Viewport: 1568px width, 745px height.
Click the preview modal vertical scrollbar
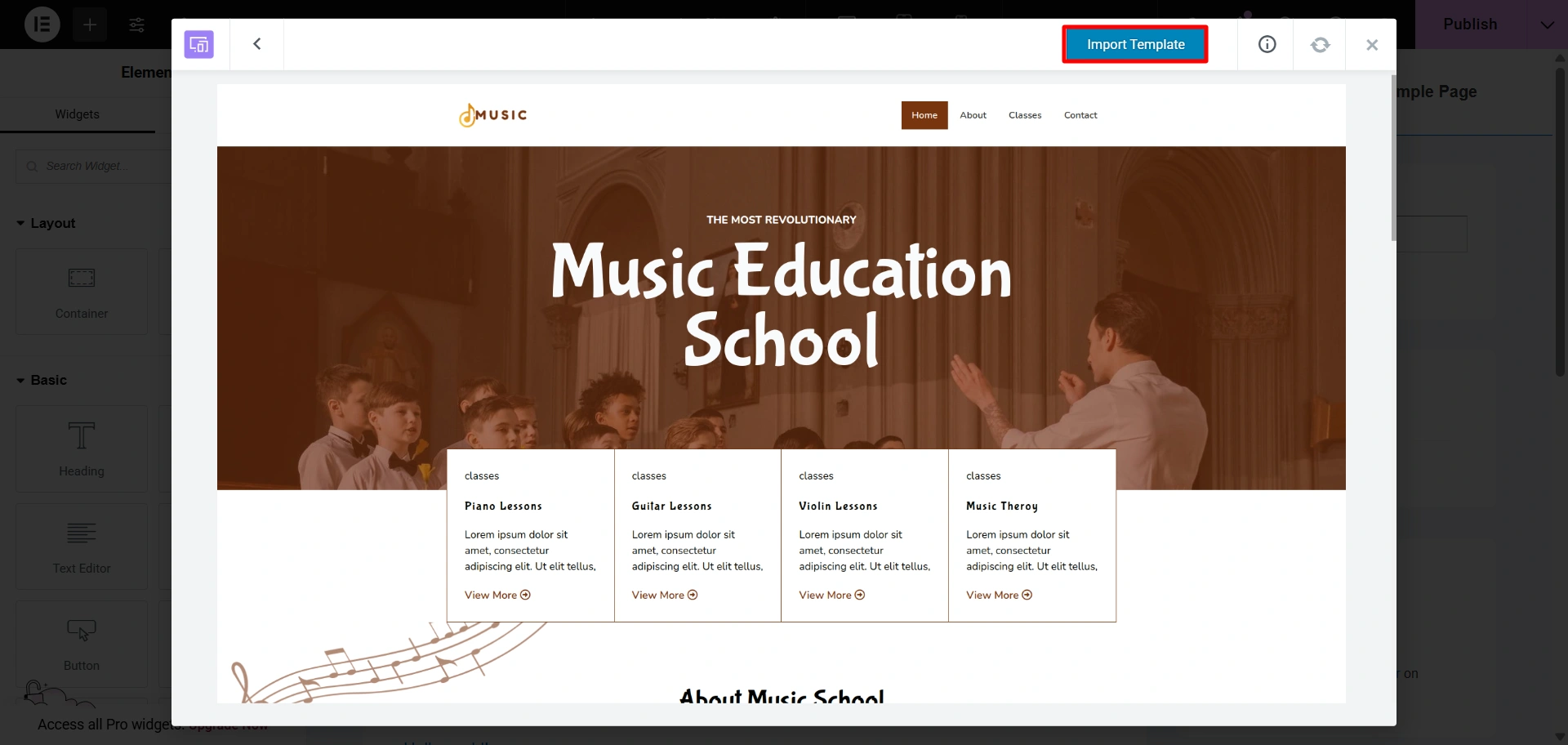tap(1393, 158)
